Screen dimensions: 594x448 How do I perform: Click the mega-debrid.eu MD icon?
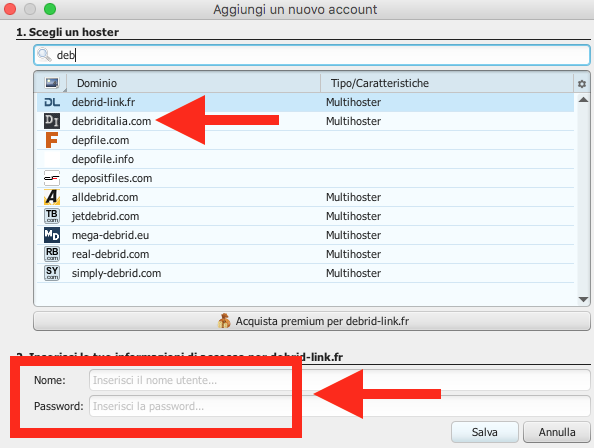[x=52, y=235]
